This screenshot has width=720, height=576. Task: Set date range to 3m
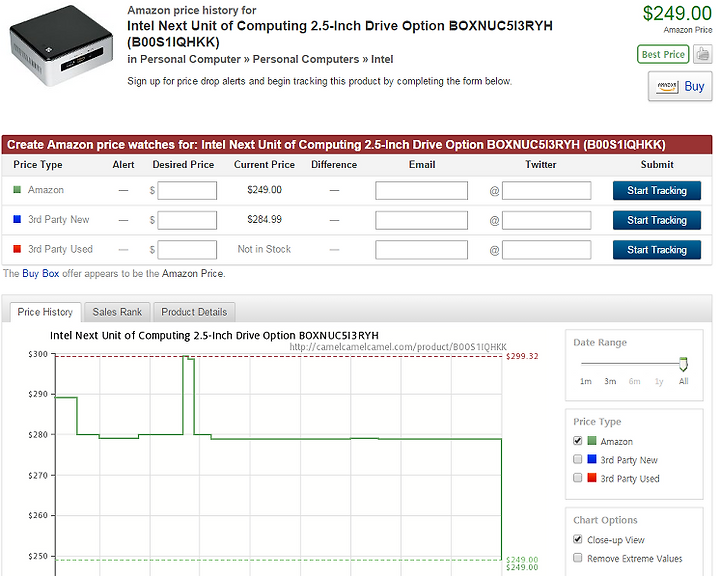click(610, 381)
